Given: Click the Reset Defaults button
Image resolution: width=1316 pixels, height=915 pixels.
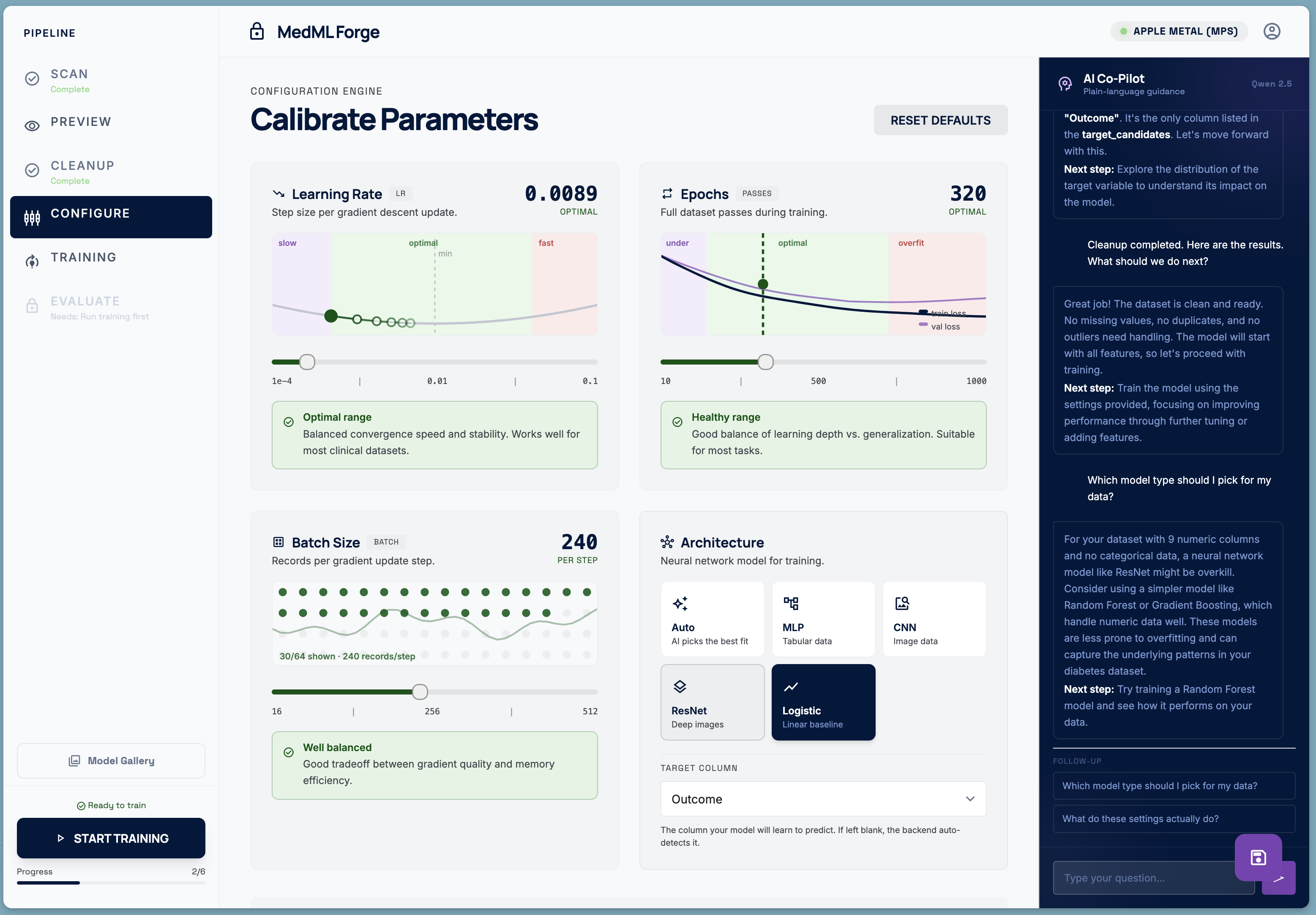Looking at the screenshot, I should pyautogui.click(x=940, y=120).
